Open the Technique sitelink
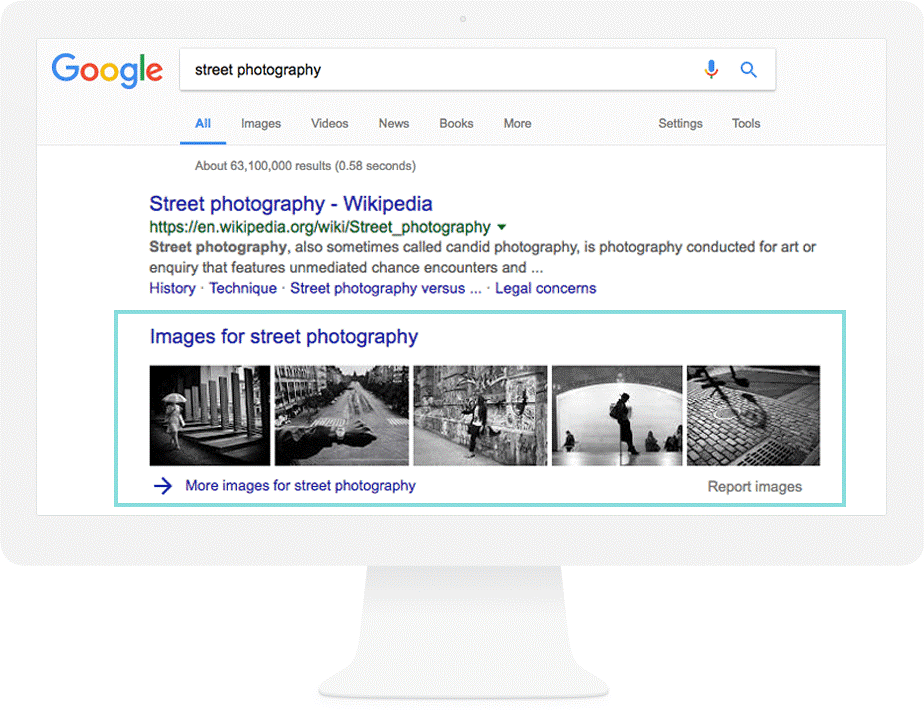 click(x=243, y=289)
